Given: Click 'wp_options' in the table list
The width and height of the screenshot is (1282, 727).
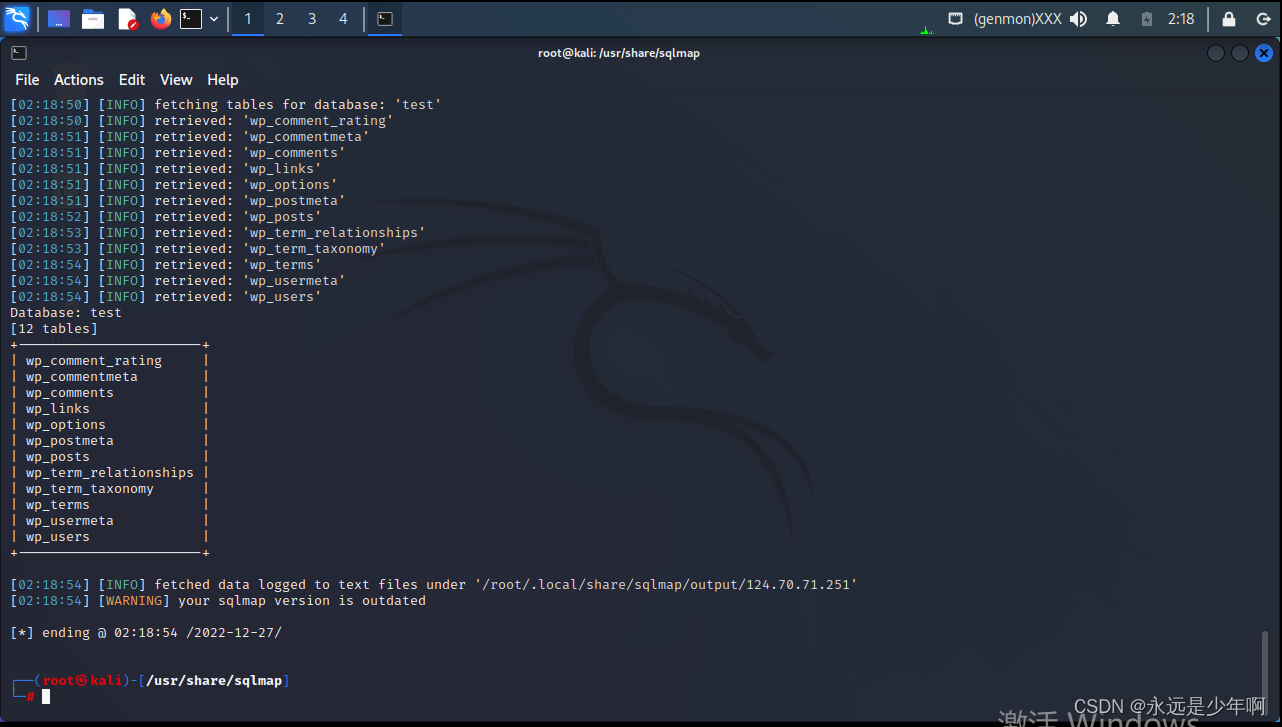Looking at the screenshot, I should pyautogui.click(x=66, y=425).
